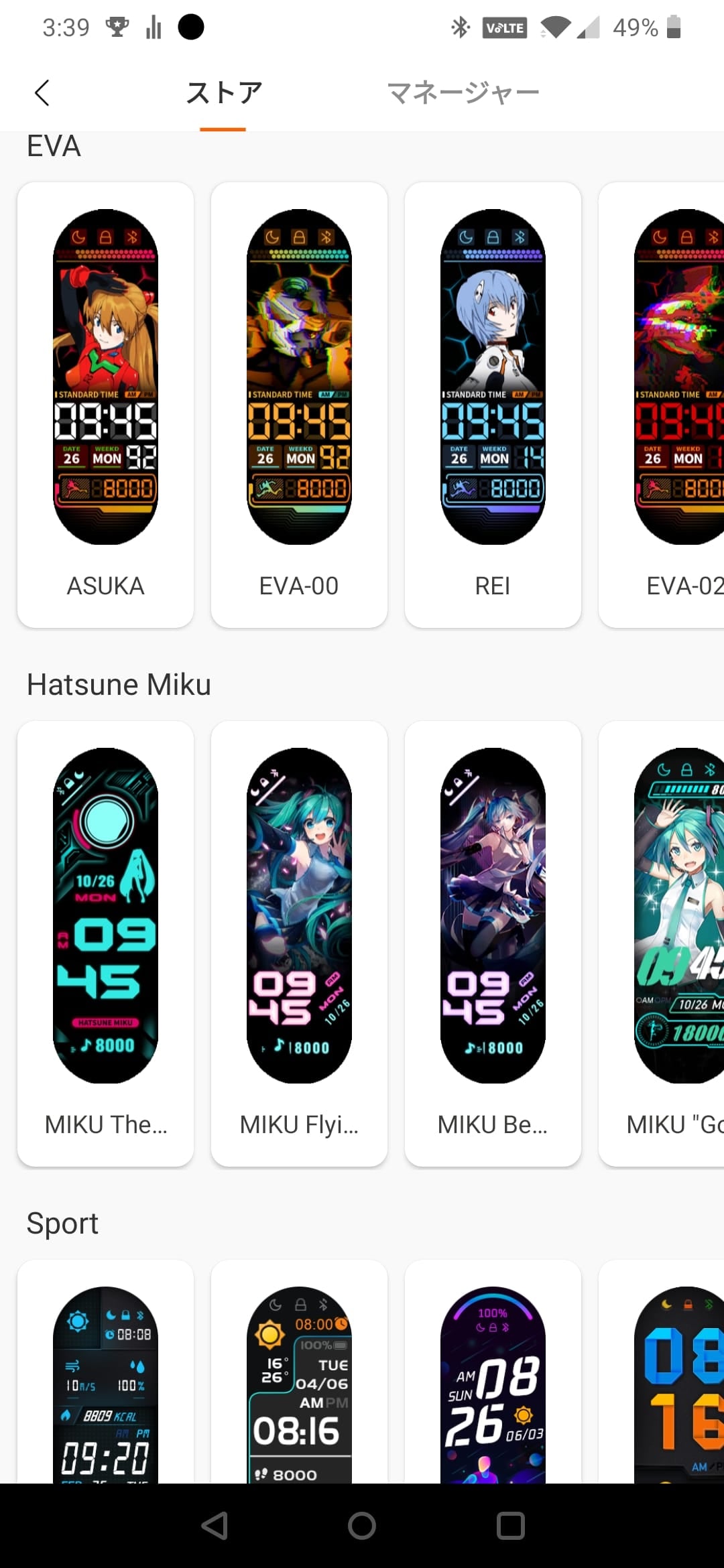Image resolution: width=724 pixels, height=1568 pixels.
Task: Switch to the マネージャー tab
Action: [463, 92]
